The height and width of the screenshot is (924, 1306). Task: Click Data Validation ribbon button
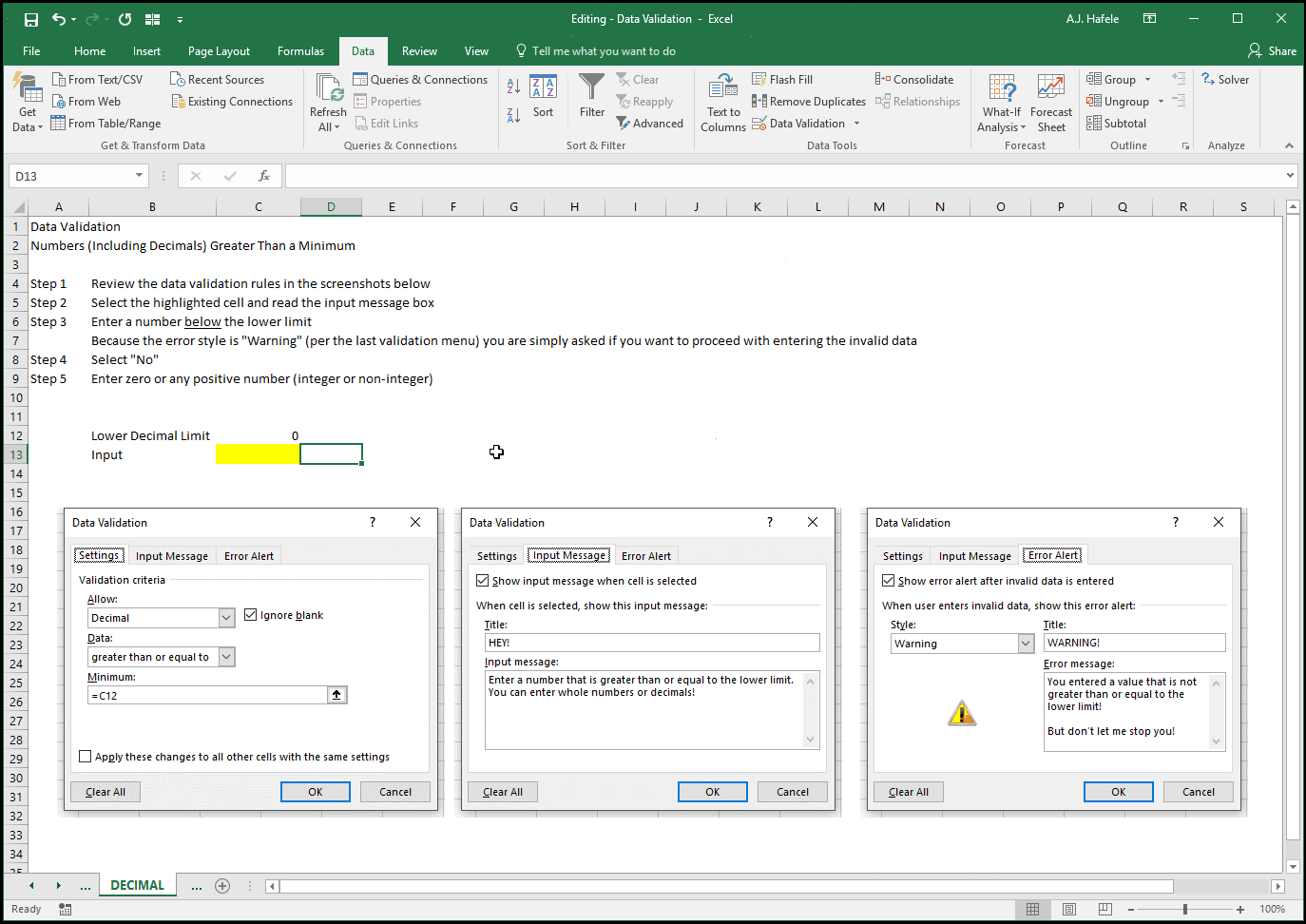(x=798, y=124)
